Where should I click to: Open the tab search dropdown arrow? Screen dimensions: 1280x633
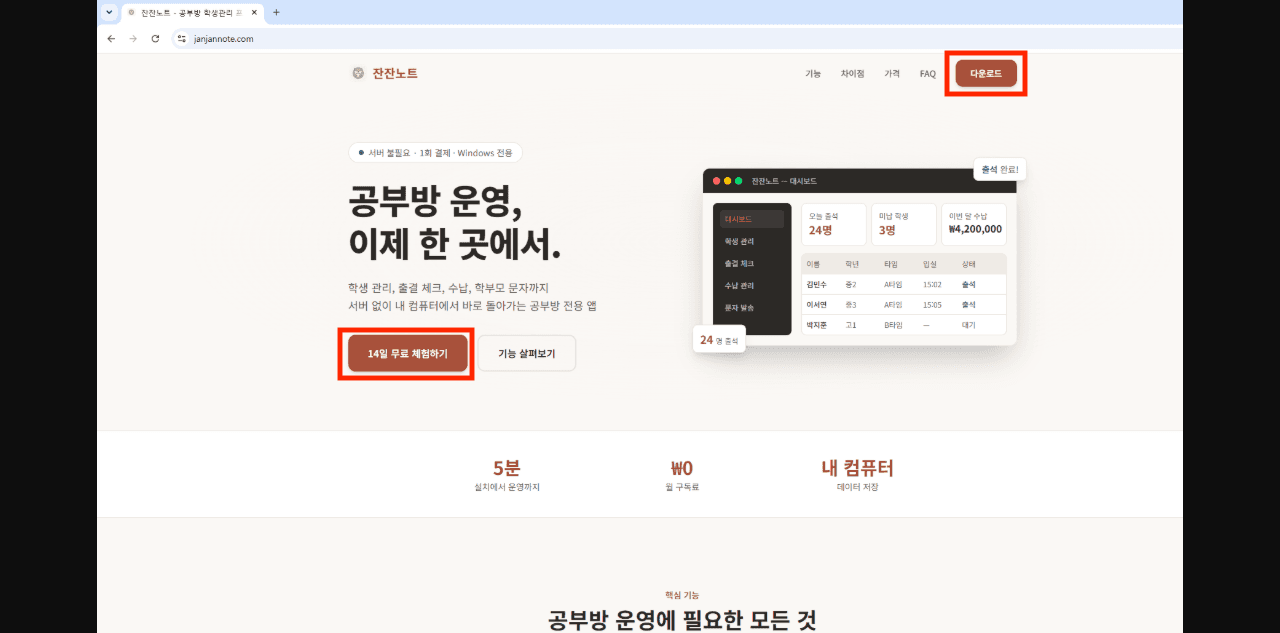point(108,12)
